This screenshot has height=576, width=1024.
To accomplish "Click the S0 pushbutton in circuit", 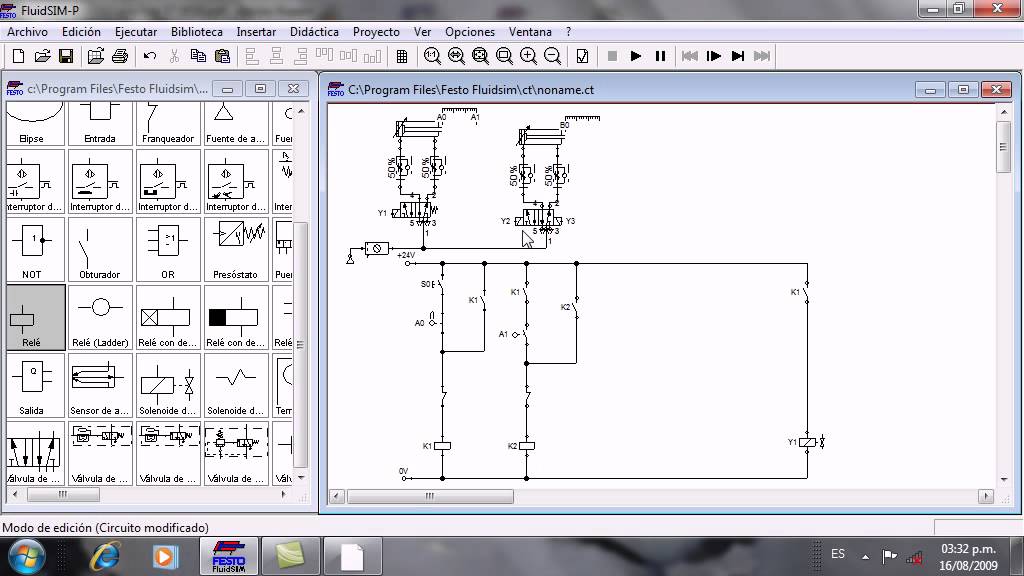I will coord(440,285).
